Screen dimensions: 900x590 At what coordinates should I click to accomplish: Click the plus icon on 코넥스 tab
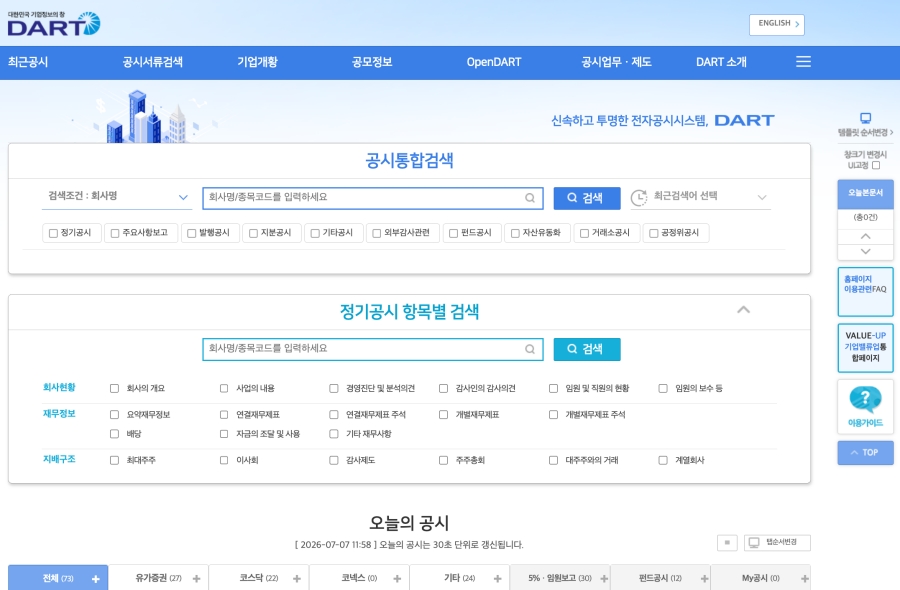pyautogui.click(x=397, y=579)
